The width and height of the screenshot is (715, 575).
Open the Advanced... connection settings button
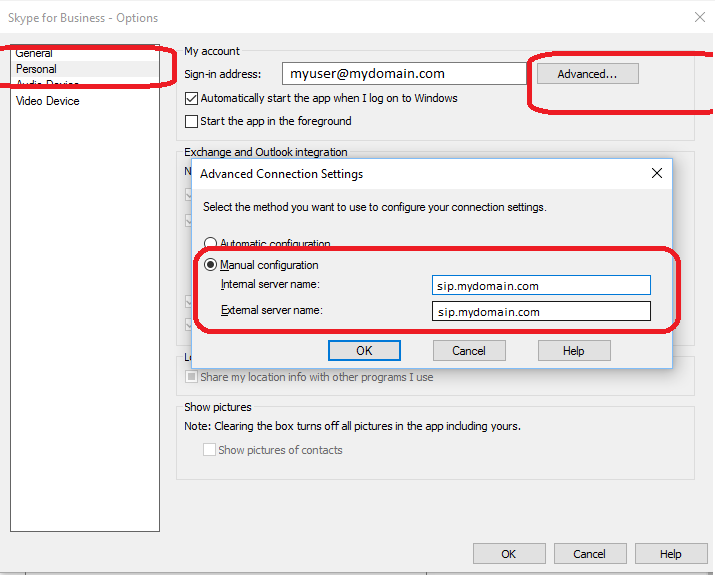tap(587, 74)
